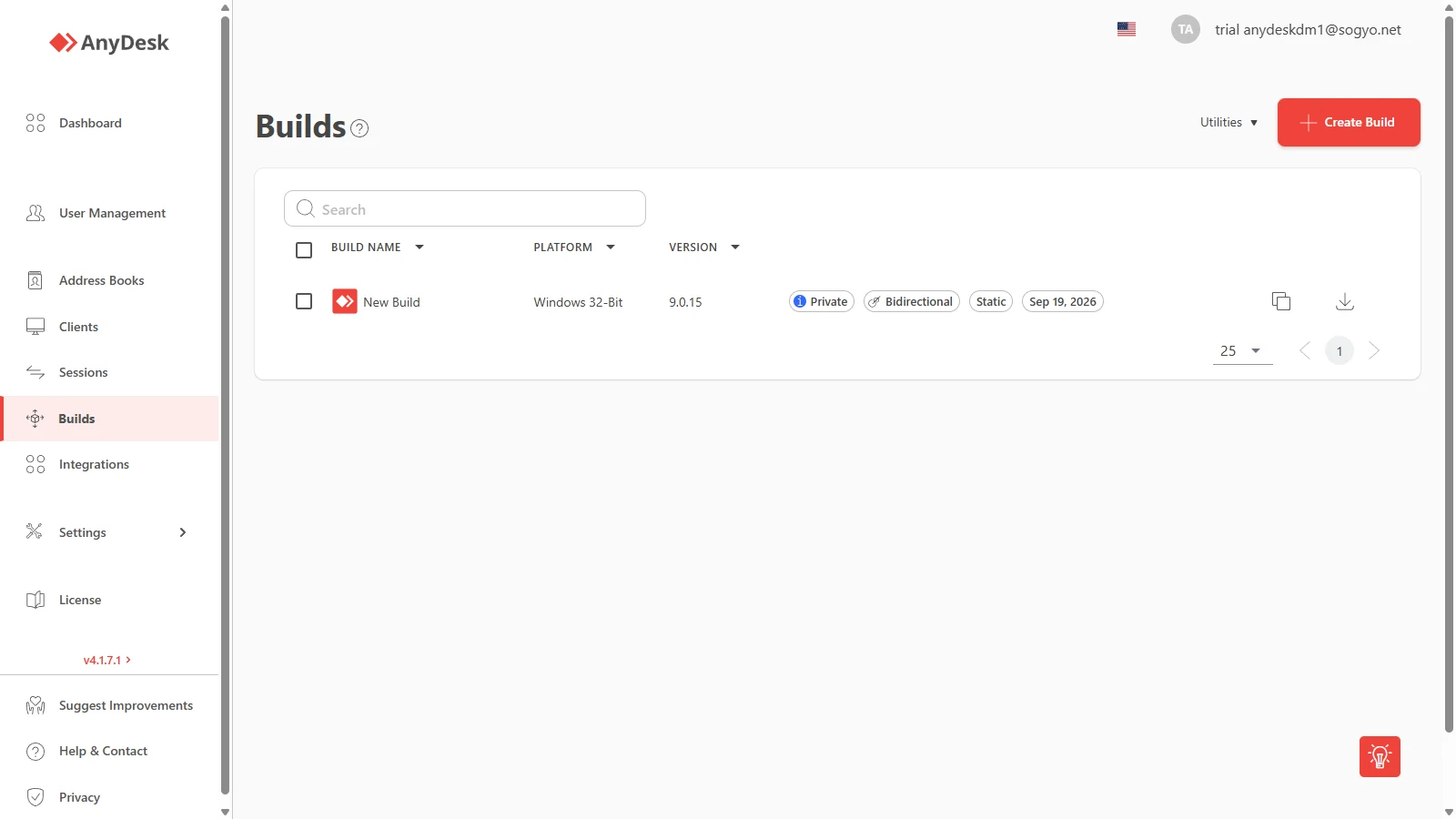Click the Suggest Improvements icon
1456x819 pixels.
click(35, 705)
